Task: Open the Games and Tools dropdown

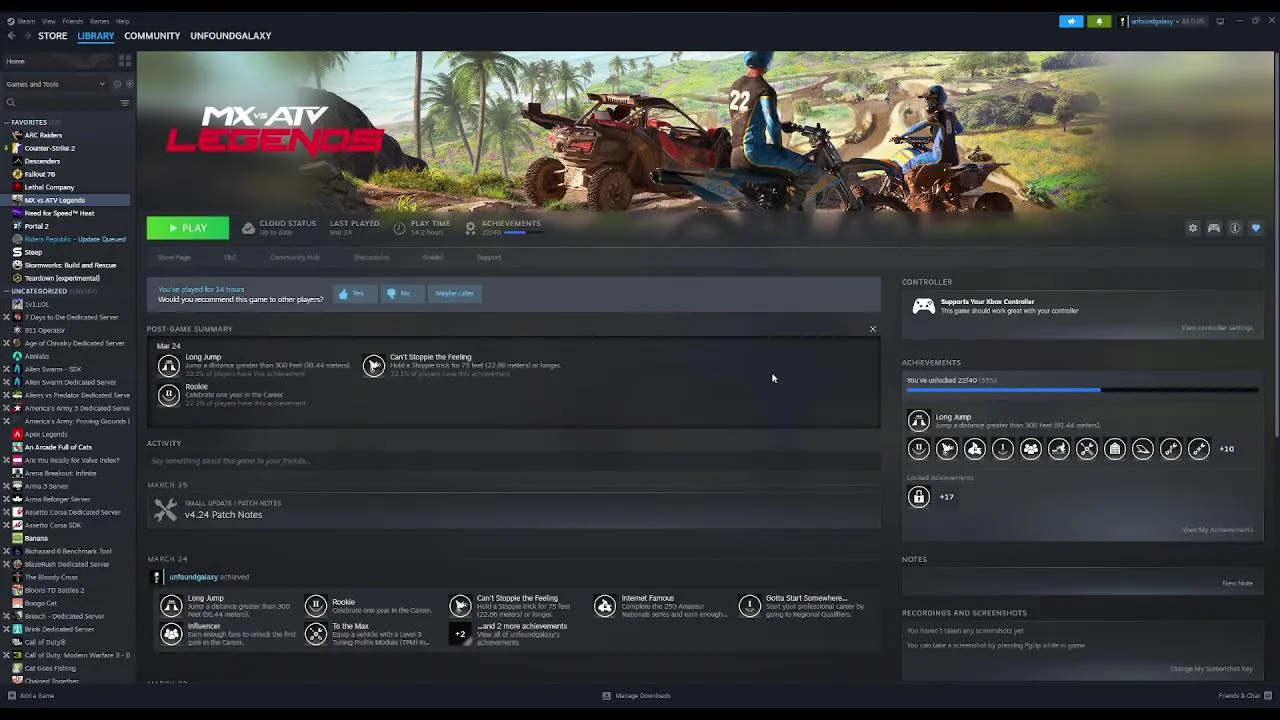Action: (54, 84)
